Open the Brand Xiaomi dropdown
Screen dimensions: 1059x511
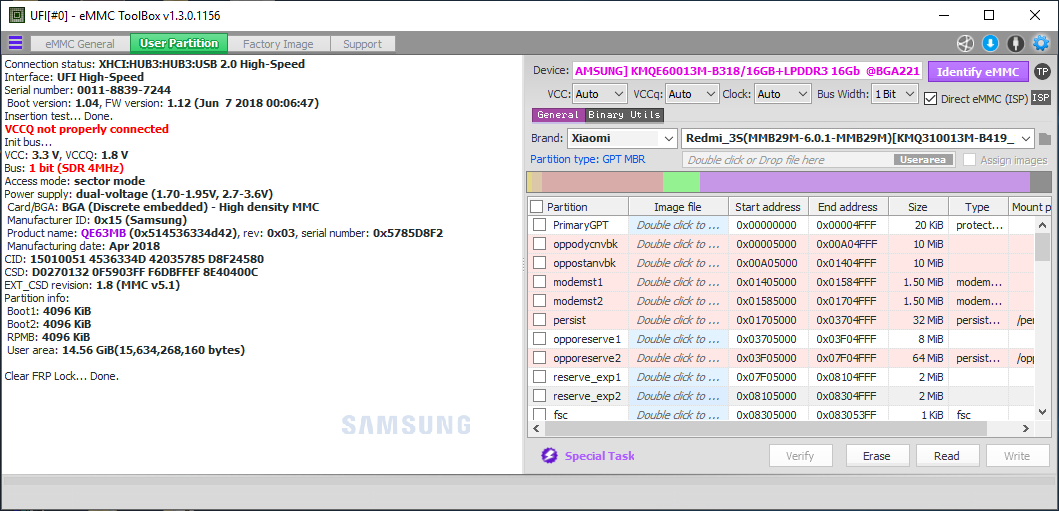point(621,138)
